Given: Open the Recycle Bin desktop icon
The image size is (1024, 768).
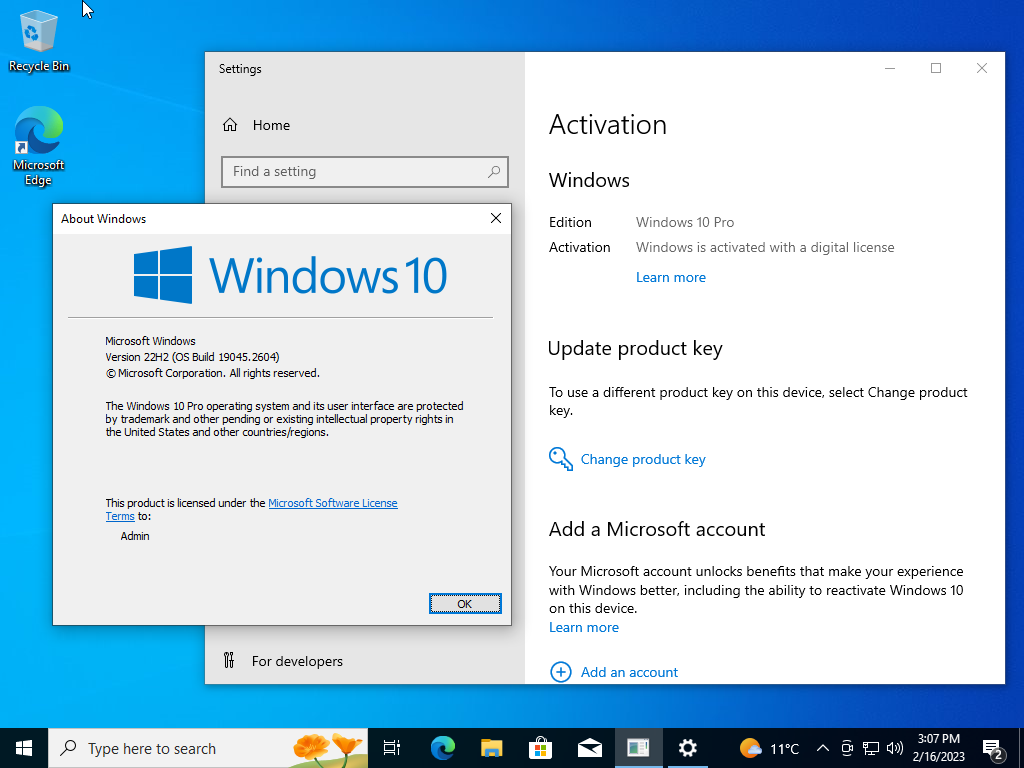Looking at the screenshot, I should coord(39,42).
